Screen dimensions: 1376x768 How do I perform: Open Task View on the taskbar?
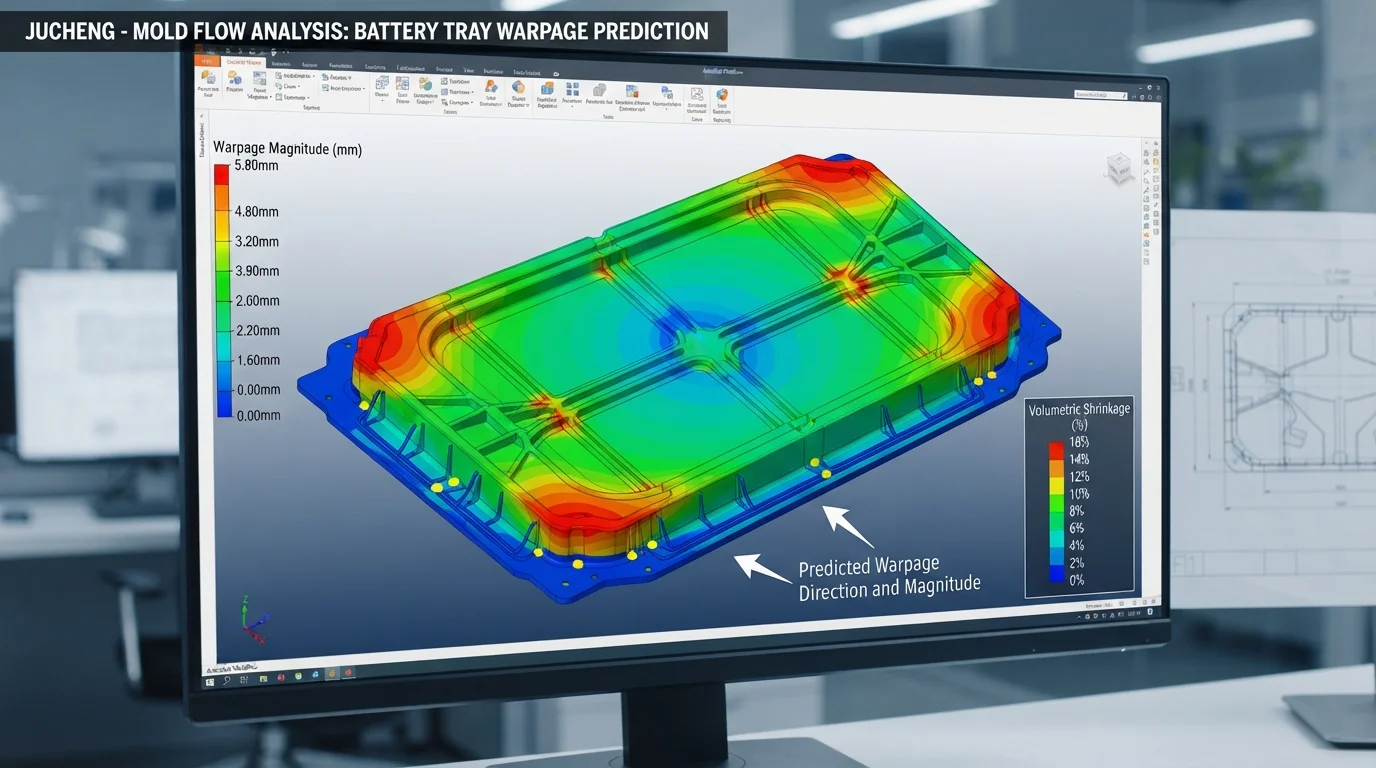click(244, 679)
